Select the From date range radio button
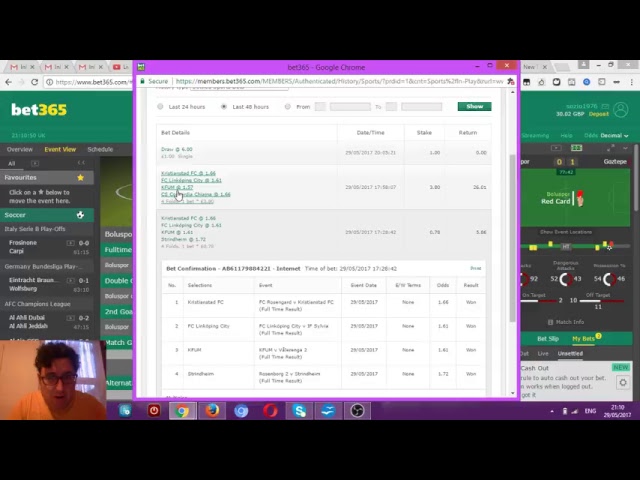The height and width of the screenshot is (480, 640). coord(288,107)
